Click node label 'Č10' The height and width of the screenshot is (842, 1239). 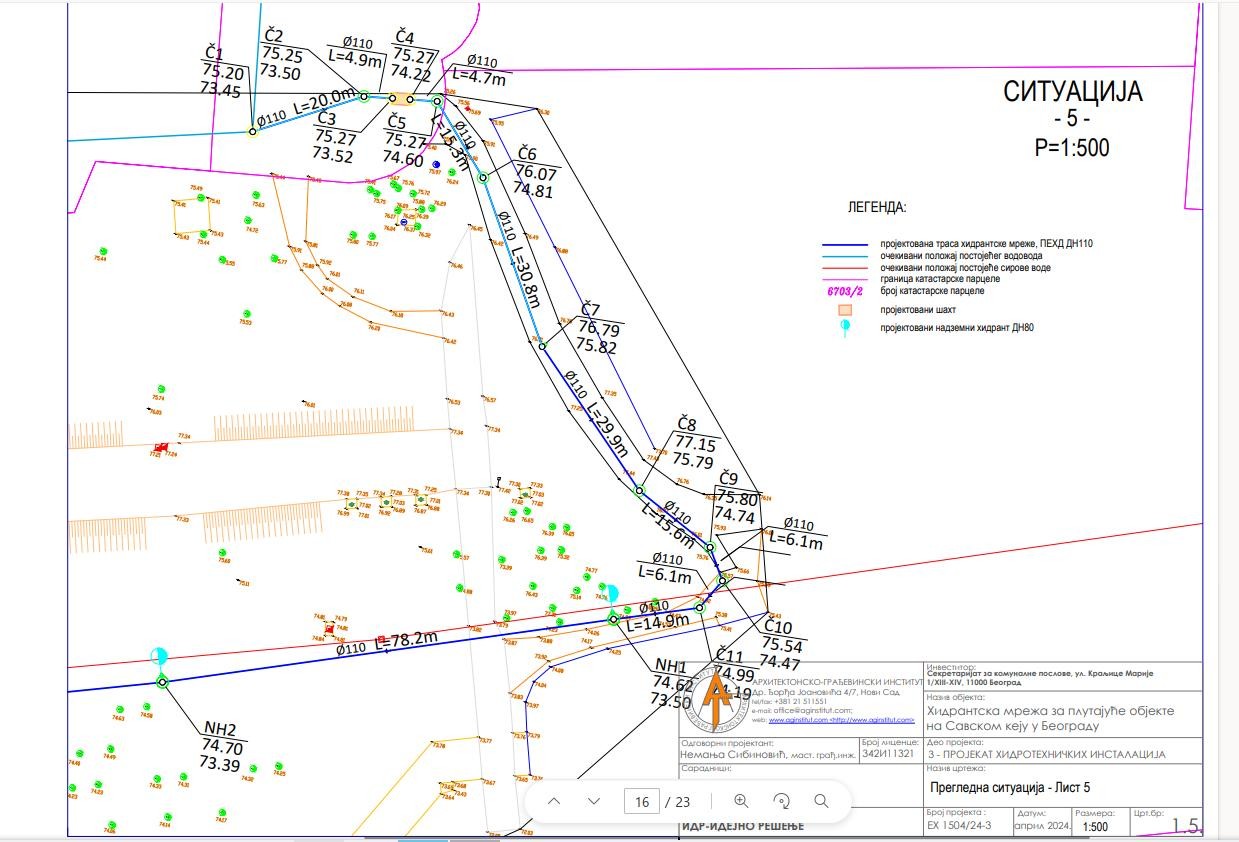coord(777,627)
